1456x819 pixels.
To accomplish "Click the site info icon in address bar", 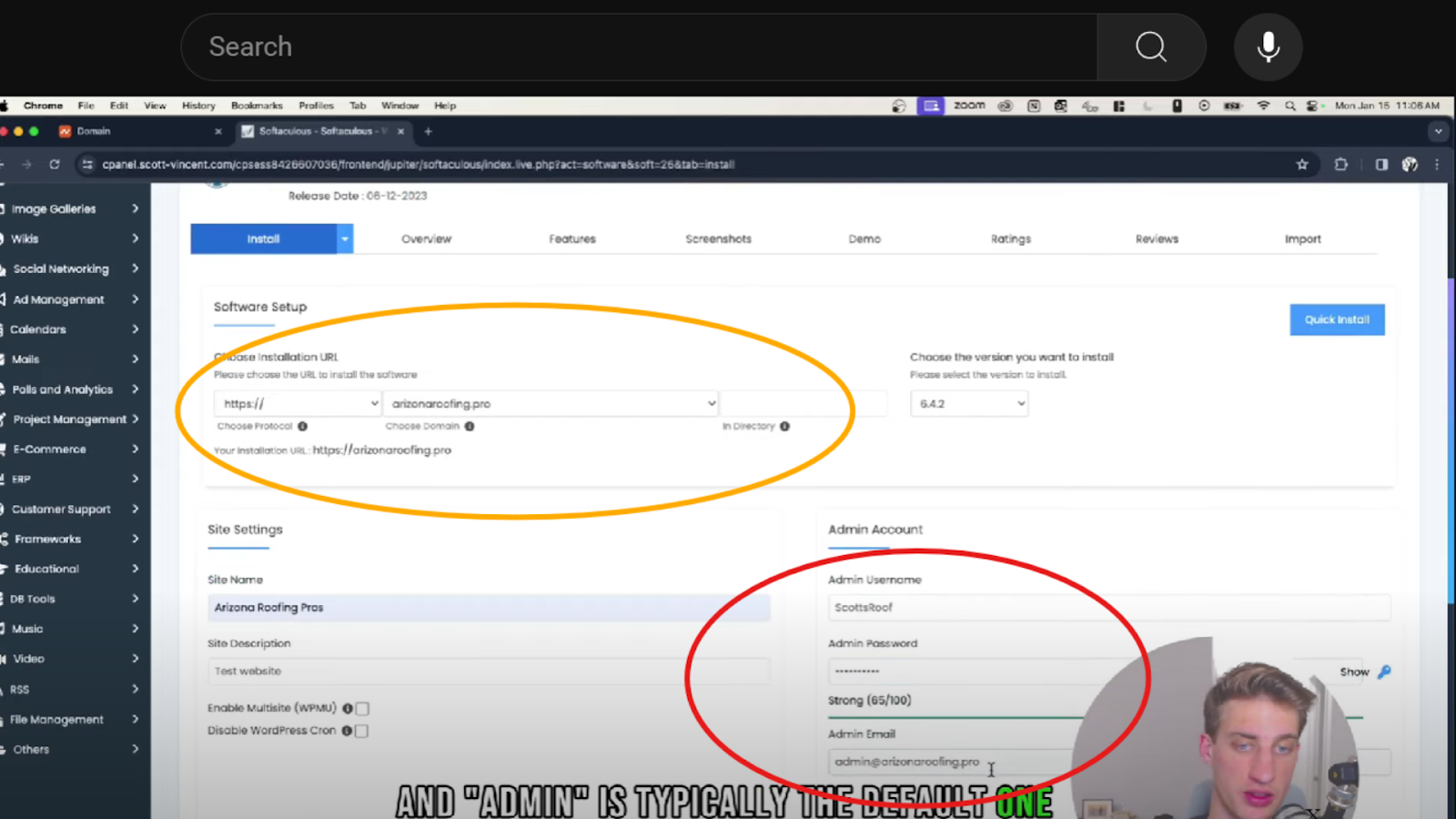I will (x=87, y=165).
